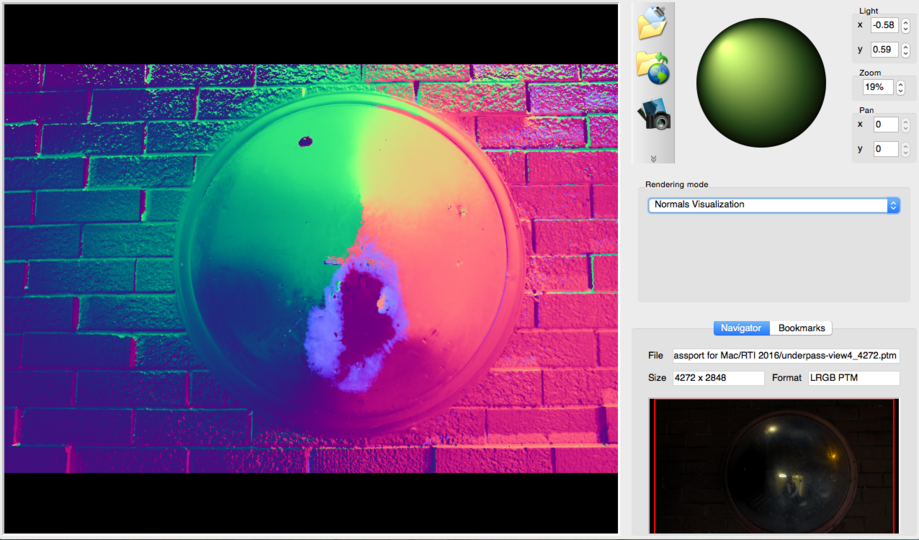Click the normals visualization image viewer
The width and height of the screenshot is (919, 540).
tap(311, 269)
